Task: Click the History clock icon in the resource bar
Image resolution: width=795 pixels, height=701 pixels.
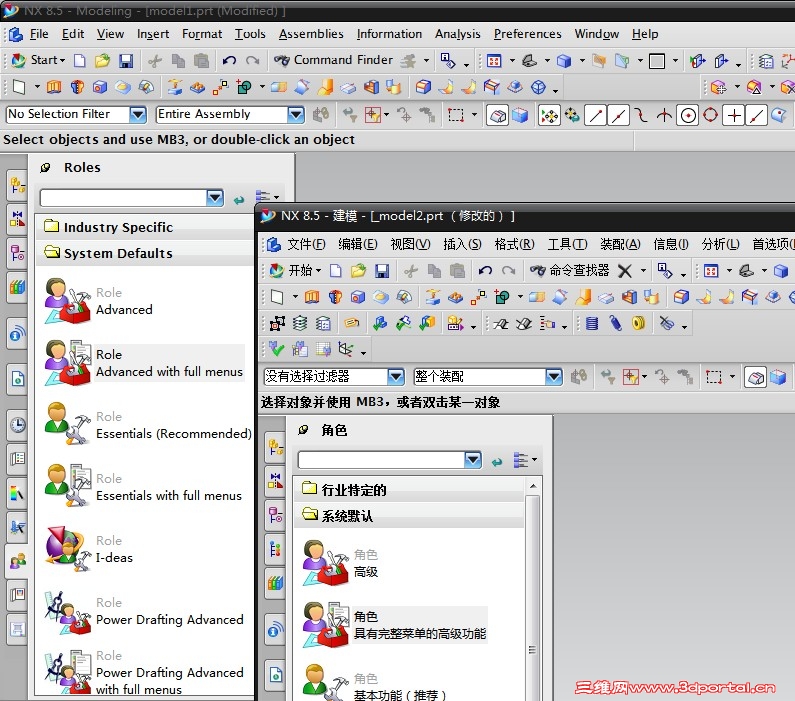Action: pos(18,424)
